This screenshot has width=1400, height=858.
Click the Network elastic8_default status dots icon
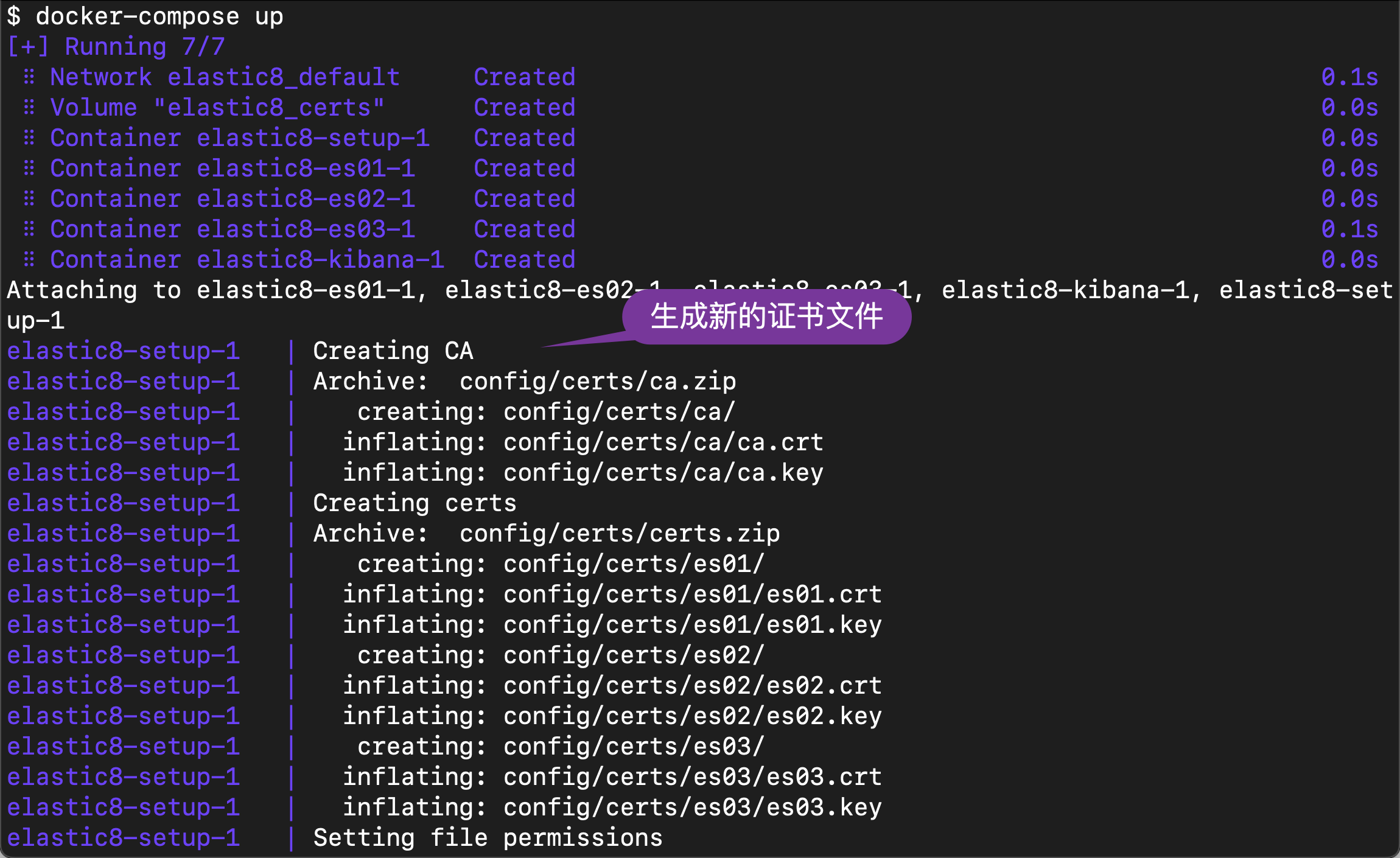tap(29, 77)
